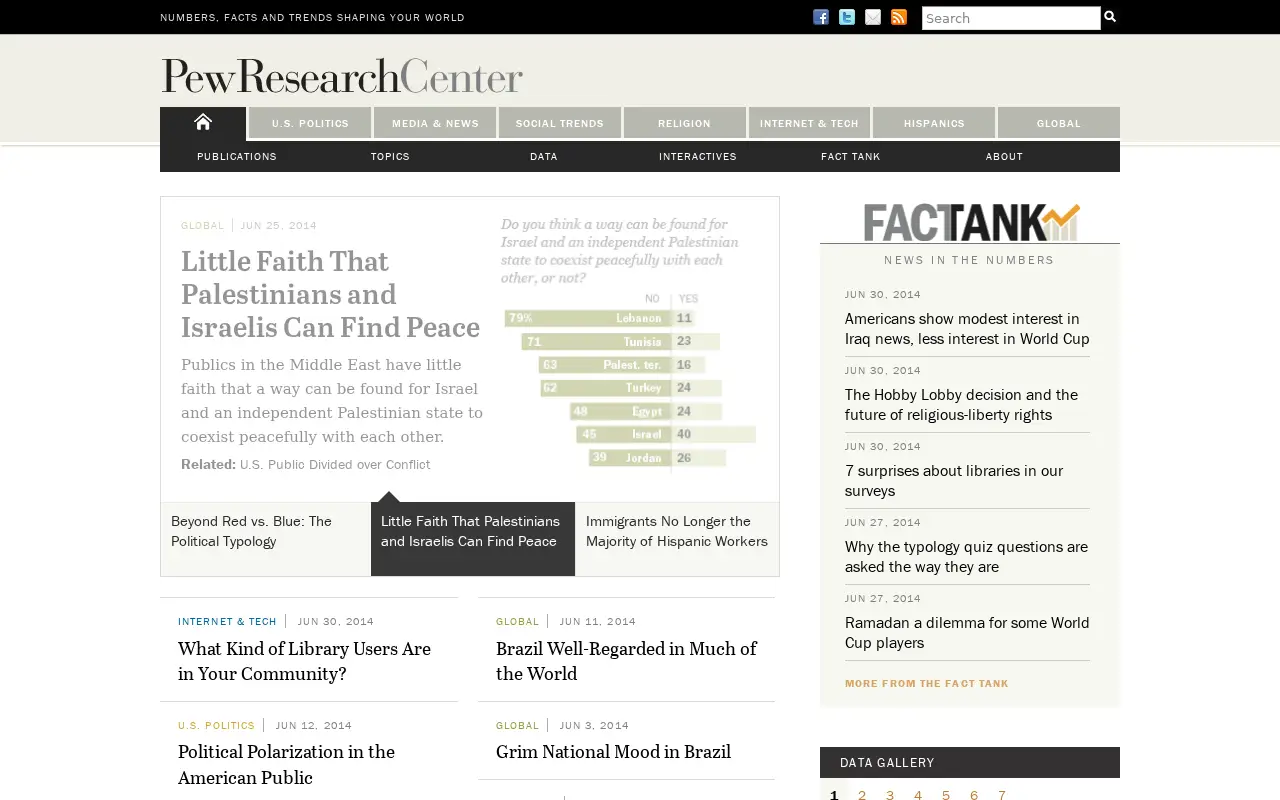The height and width of the screenshot is (800, 1280).
Task: Open the About menu item
Action: (x=1004, y=156)
